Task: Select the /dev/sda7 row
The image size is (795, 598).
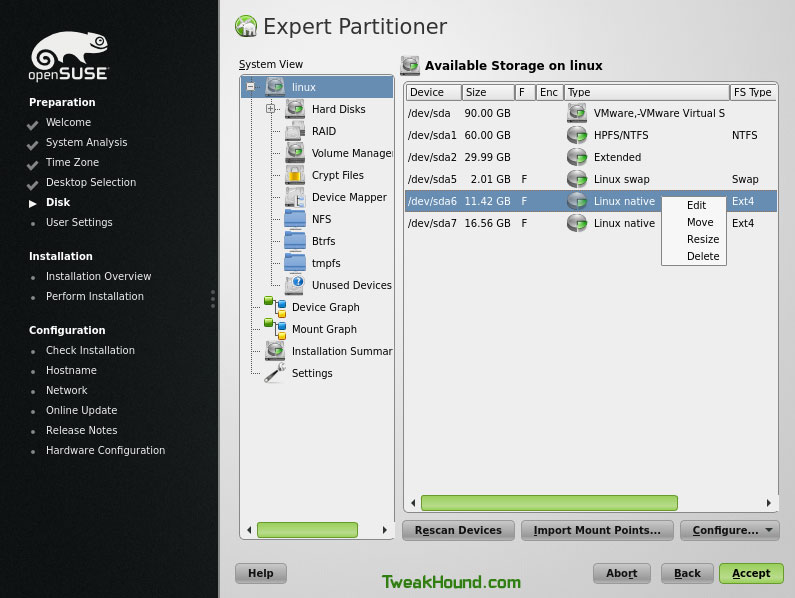Action: 591,223
